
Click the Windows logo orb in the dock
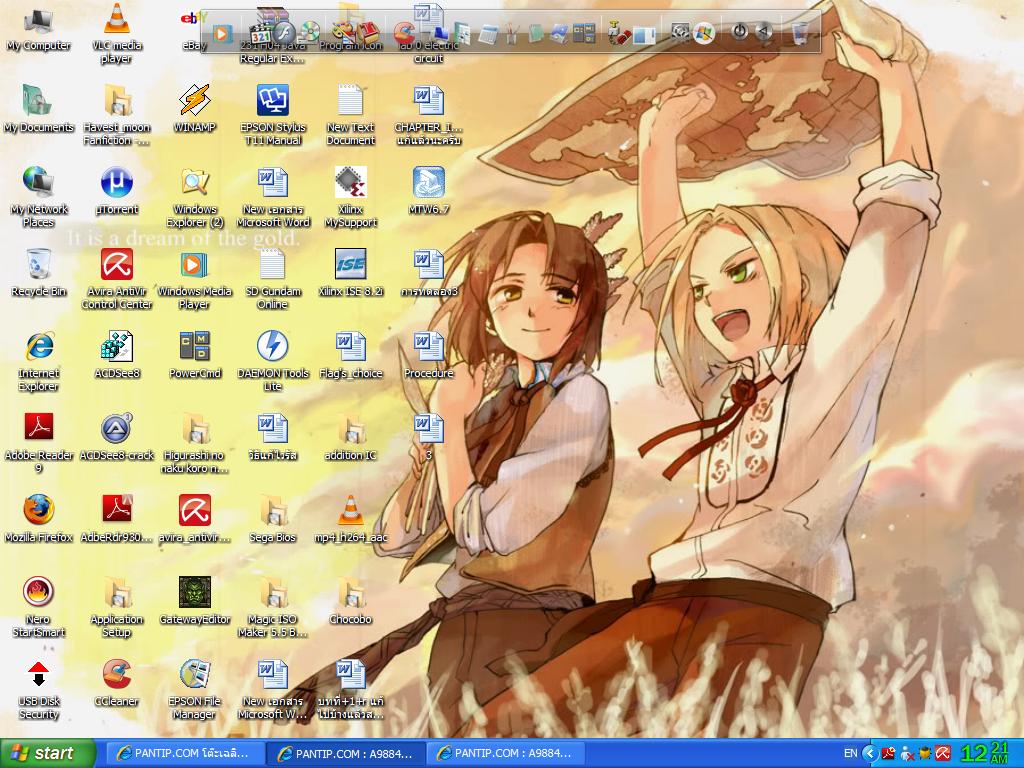pyautogui.click(x=704, y=32)
